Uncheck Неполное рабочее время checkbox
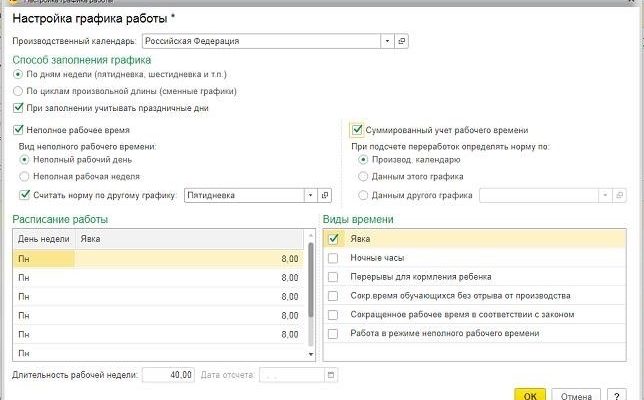The width and height of the screenshot is (644, 400). [x=19, y=130]
